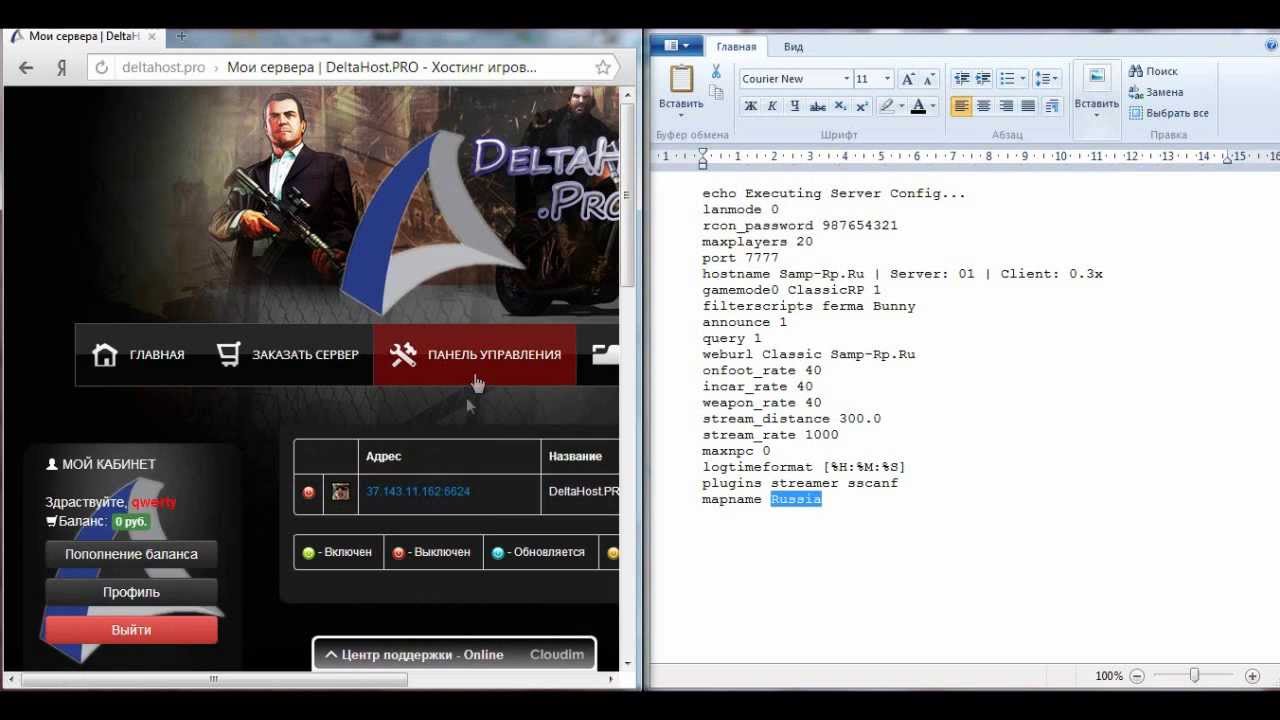This screenshot has width=1280, height=720.
Task: Click zoom out minus button
Action: (1137, 676)
